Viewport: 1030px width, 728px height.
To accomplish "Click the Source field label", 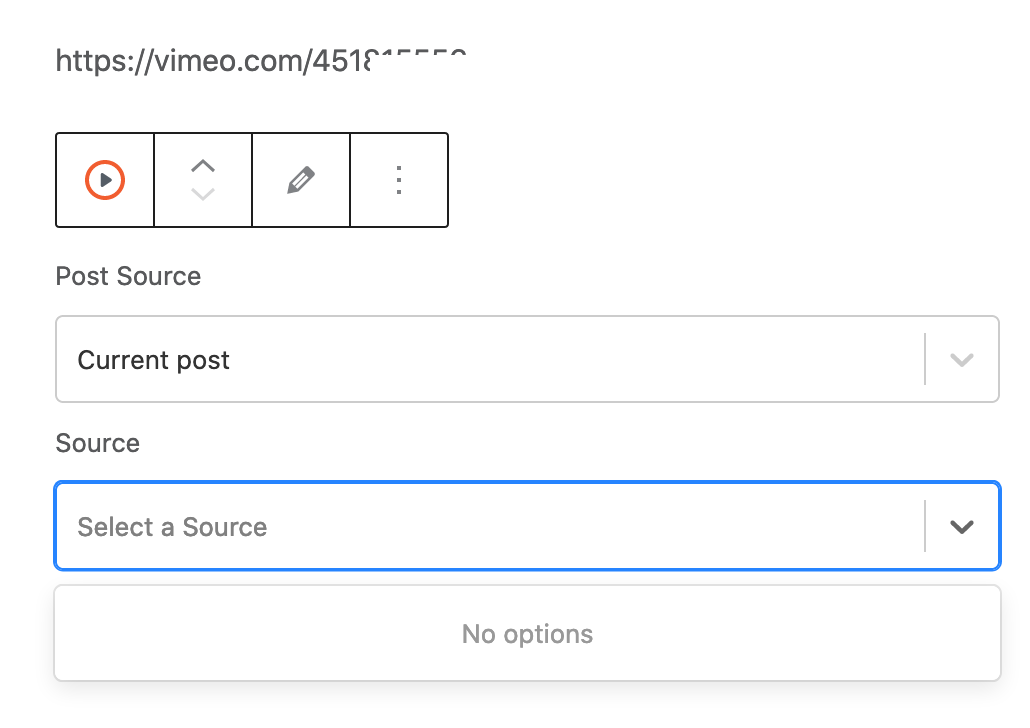I will point(98,443).
